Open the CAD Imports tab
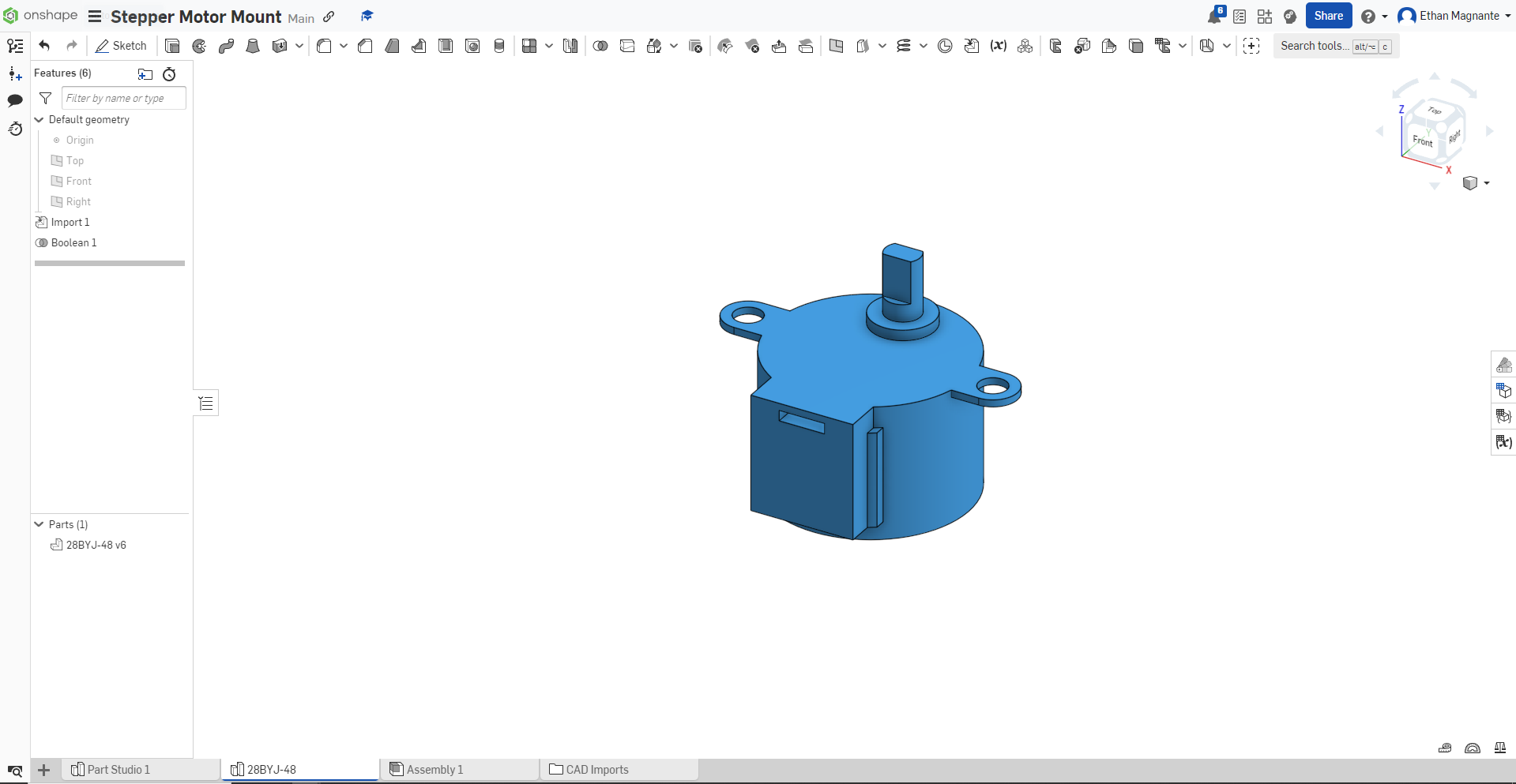The image size is (1516, 784). [x=596, y=770]
